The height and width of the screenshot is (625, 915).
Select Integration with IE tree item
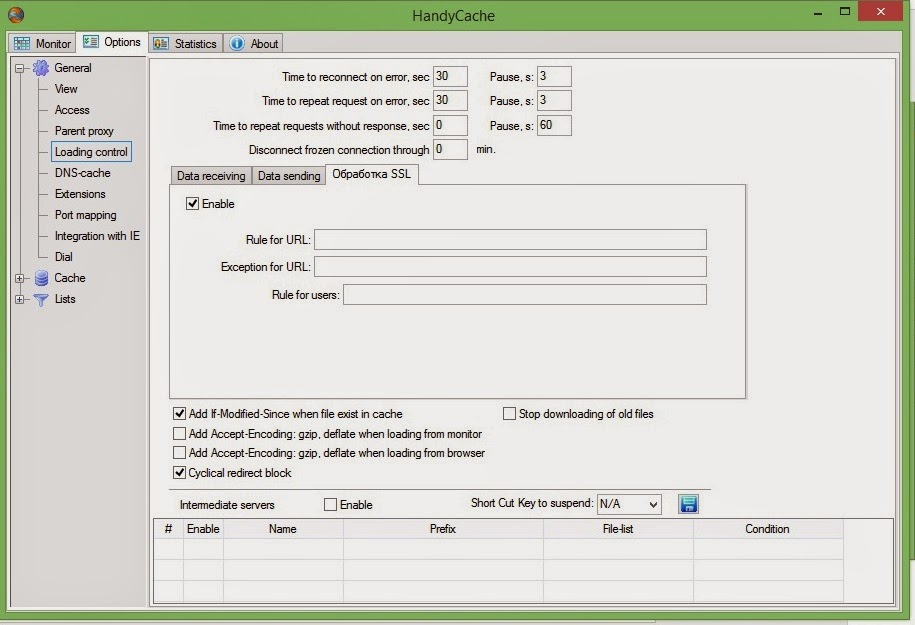97,236
